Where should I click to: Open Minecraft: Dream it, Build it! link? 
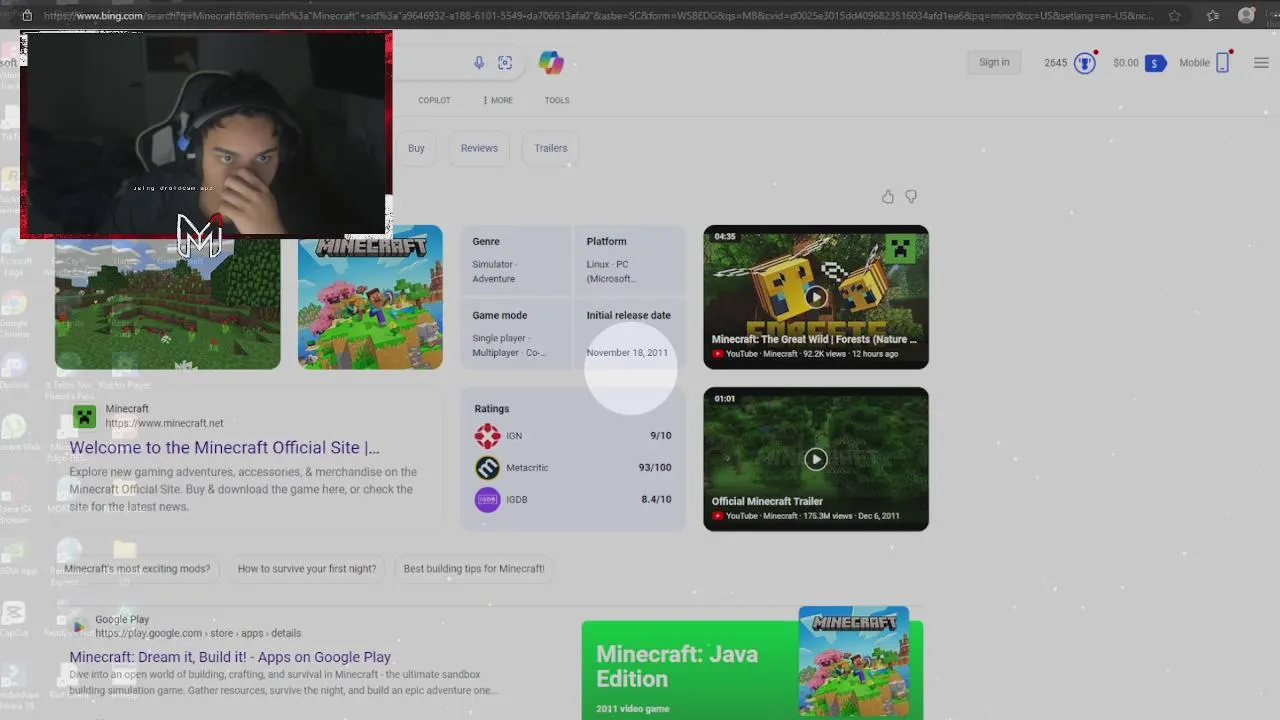[230, 657]
